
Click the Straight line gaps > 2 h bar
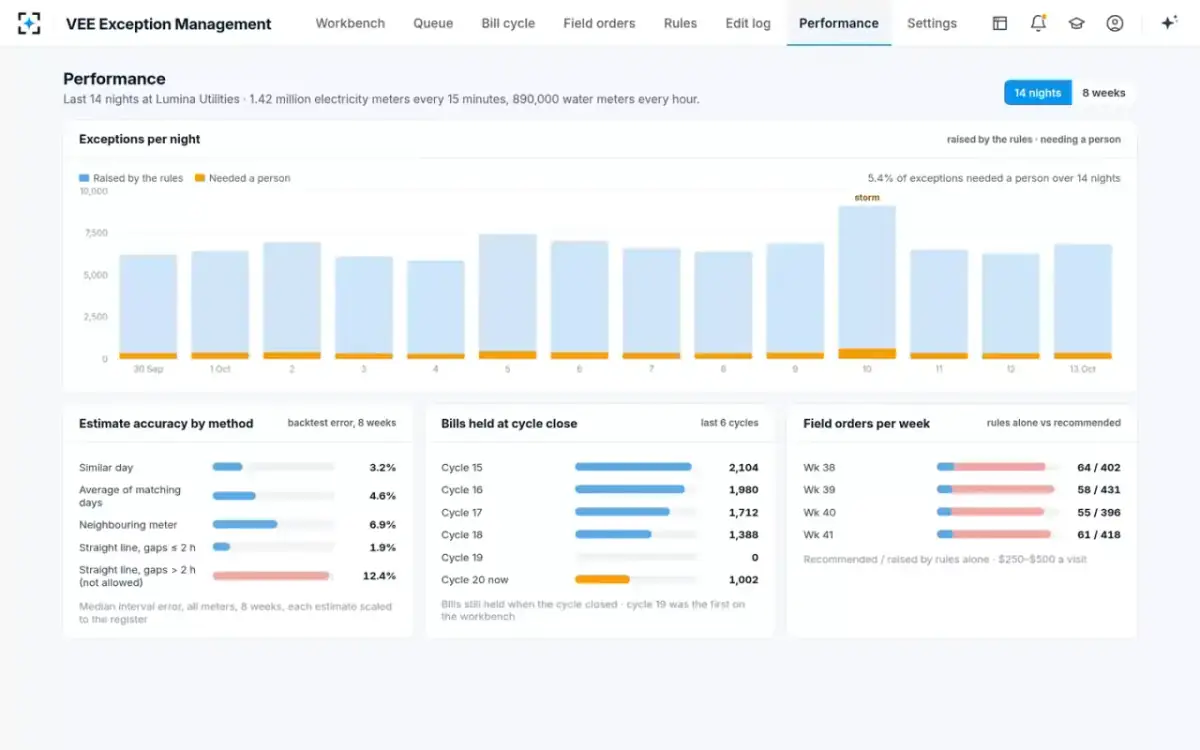tap(273, 576)
